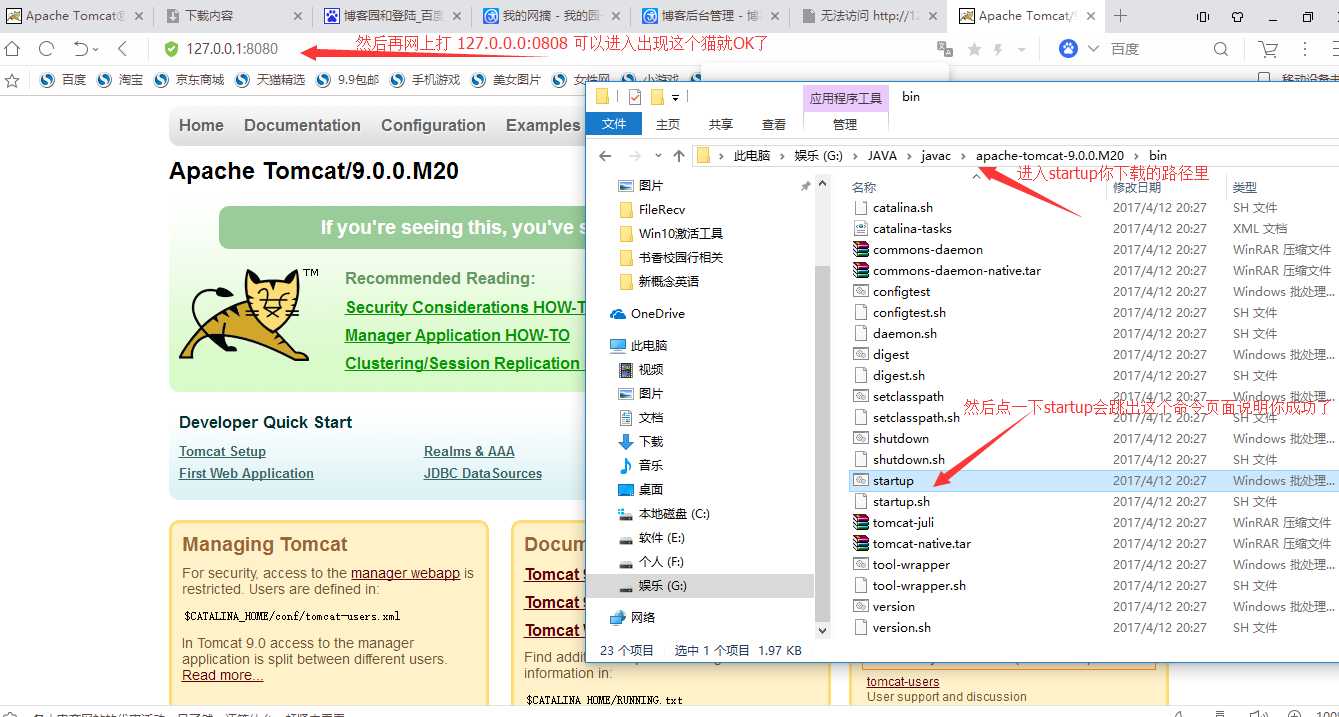The image size is (1339, 717).
Task: Click the navigation pane scrollbar down arrow
Action: [x=823, y=631]
